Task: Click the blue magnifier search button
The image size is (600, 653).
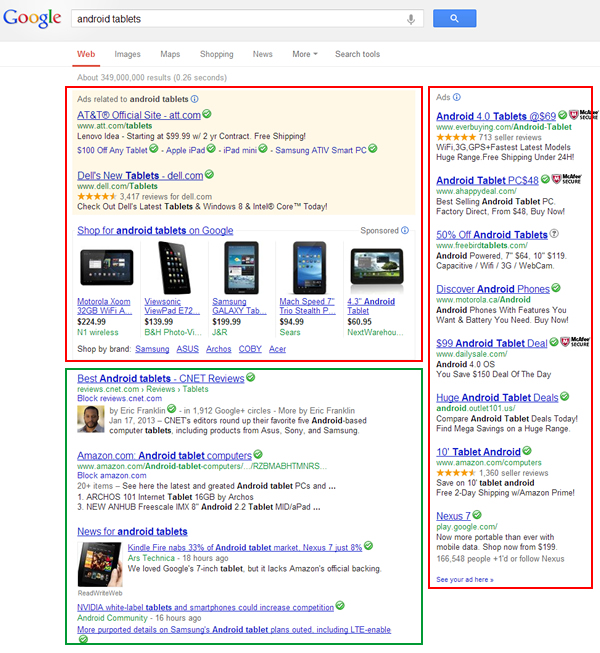Action: pyautogui.click(x=454, y=18)
